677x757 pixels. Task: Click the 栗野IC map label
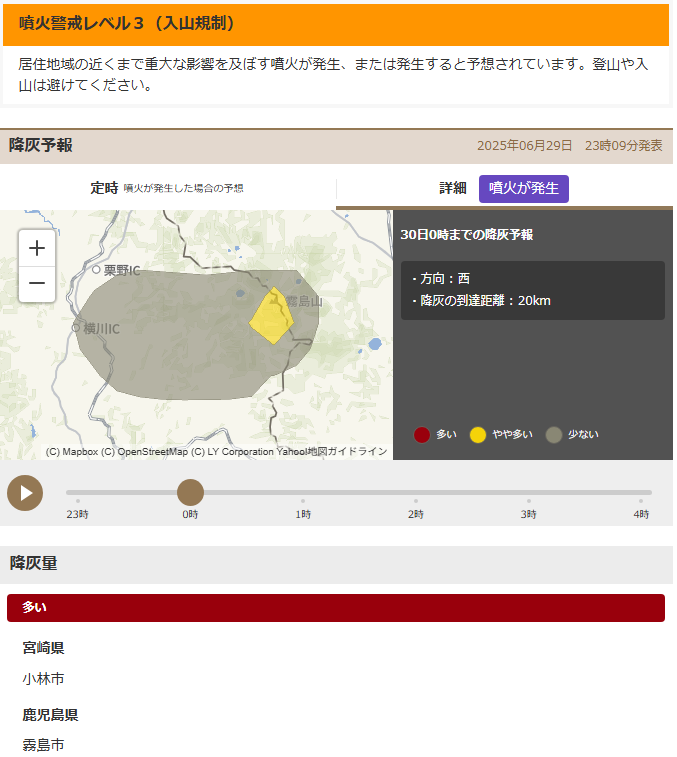pos(122,270)
